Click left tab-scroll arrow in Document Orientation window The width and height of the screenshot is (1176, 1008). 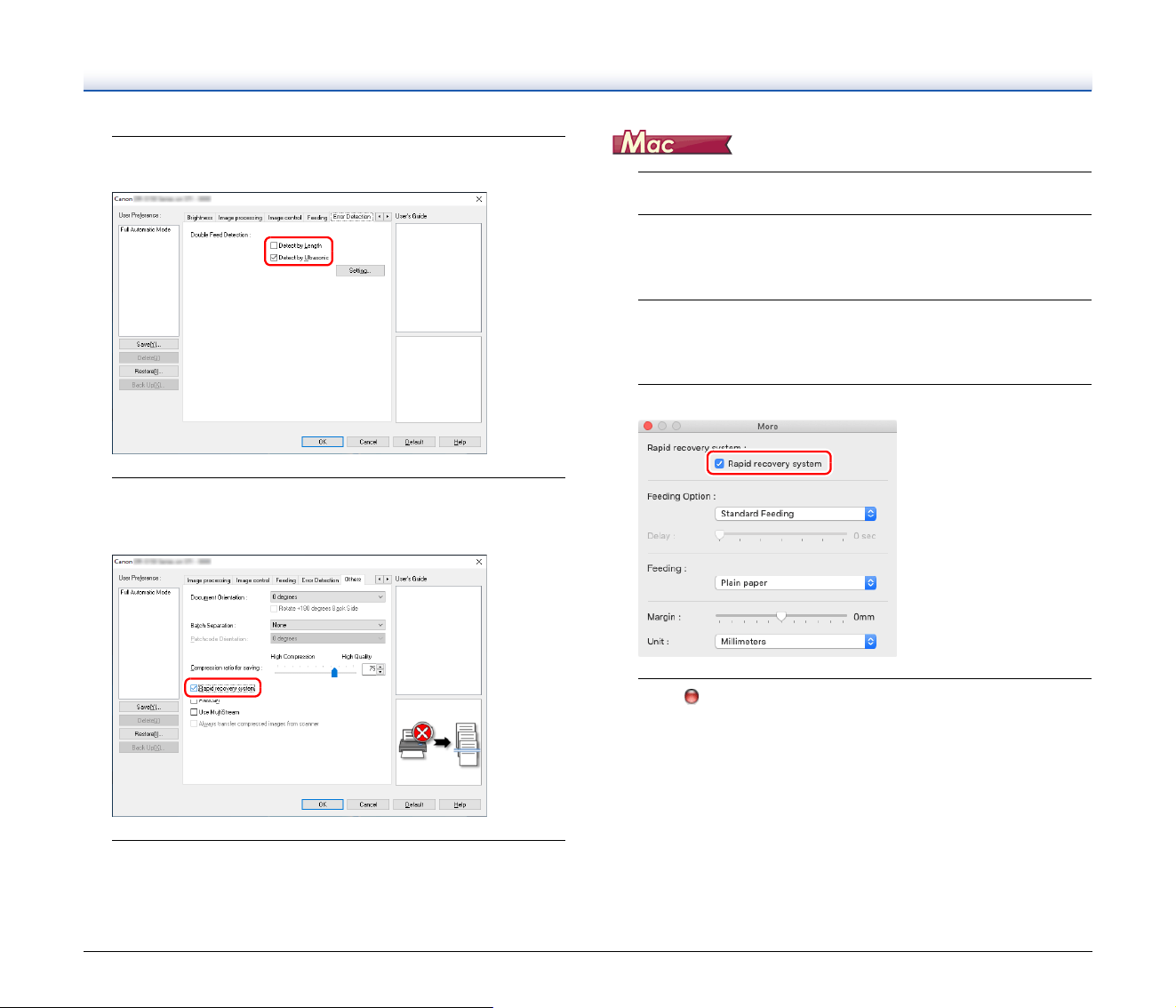pos(379,580)
